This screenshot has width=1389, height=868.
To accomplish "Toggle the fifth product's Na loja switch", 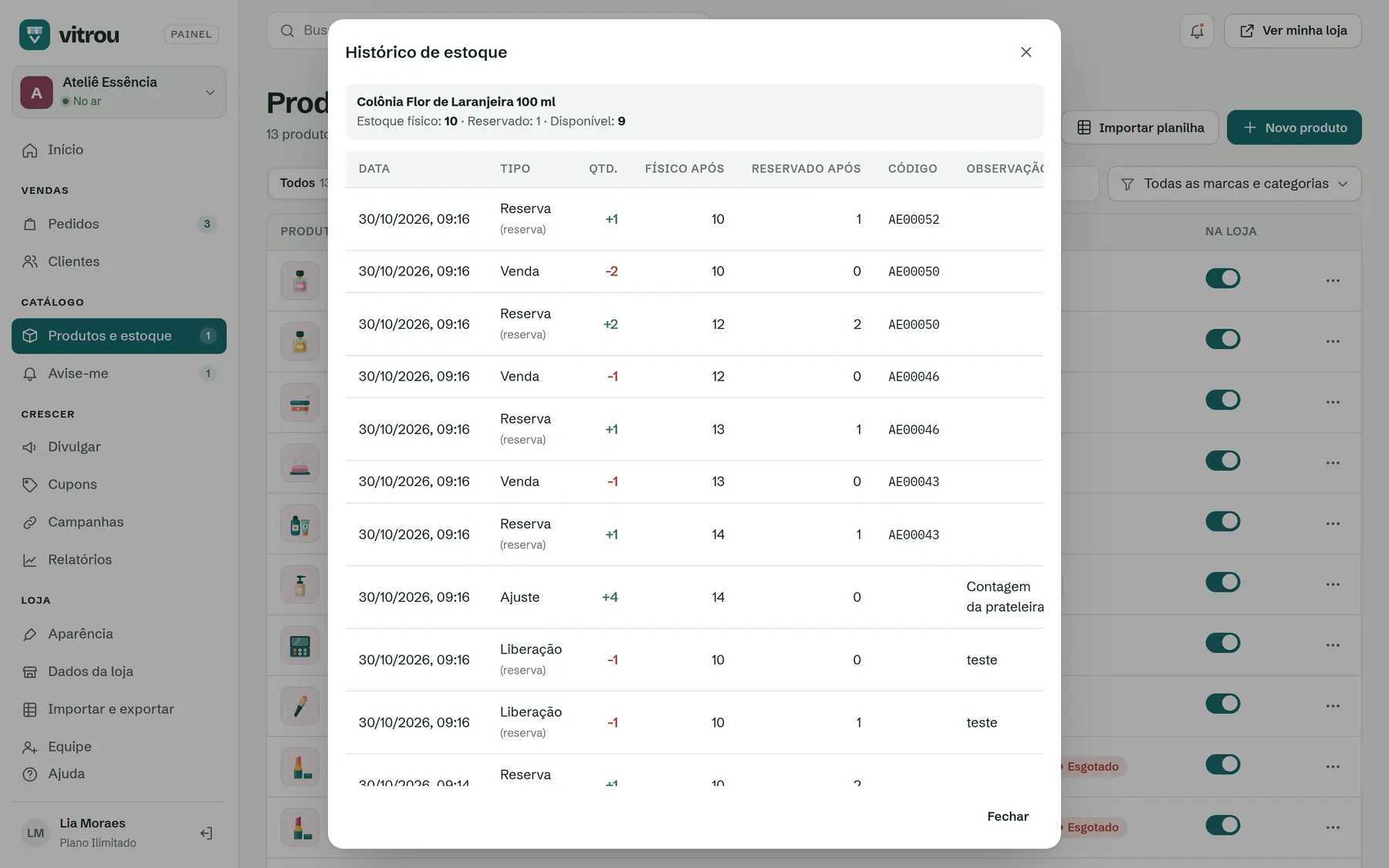I will click(1222, 522).
